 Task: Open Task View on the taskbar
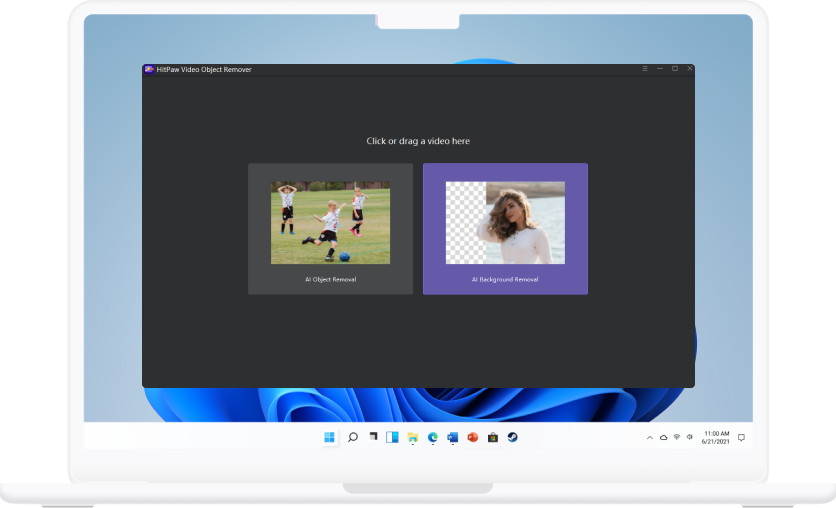[373, 437]
